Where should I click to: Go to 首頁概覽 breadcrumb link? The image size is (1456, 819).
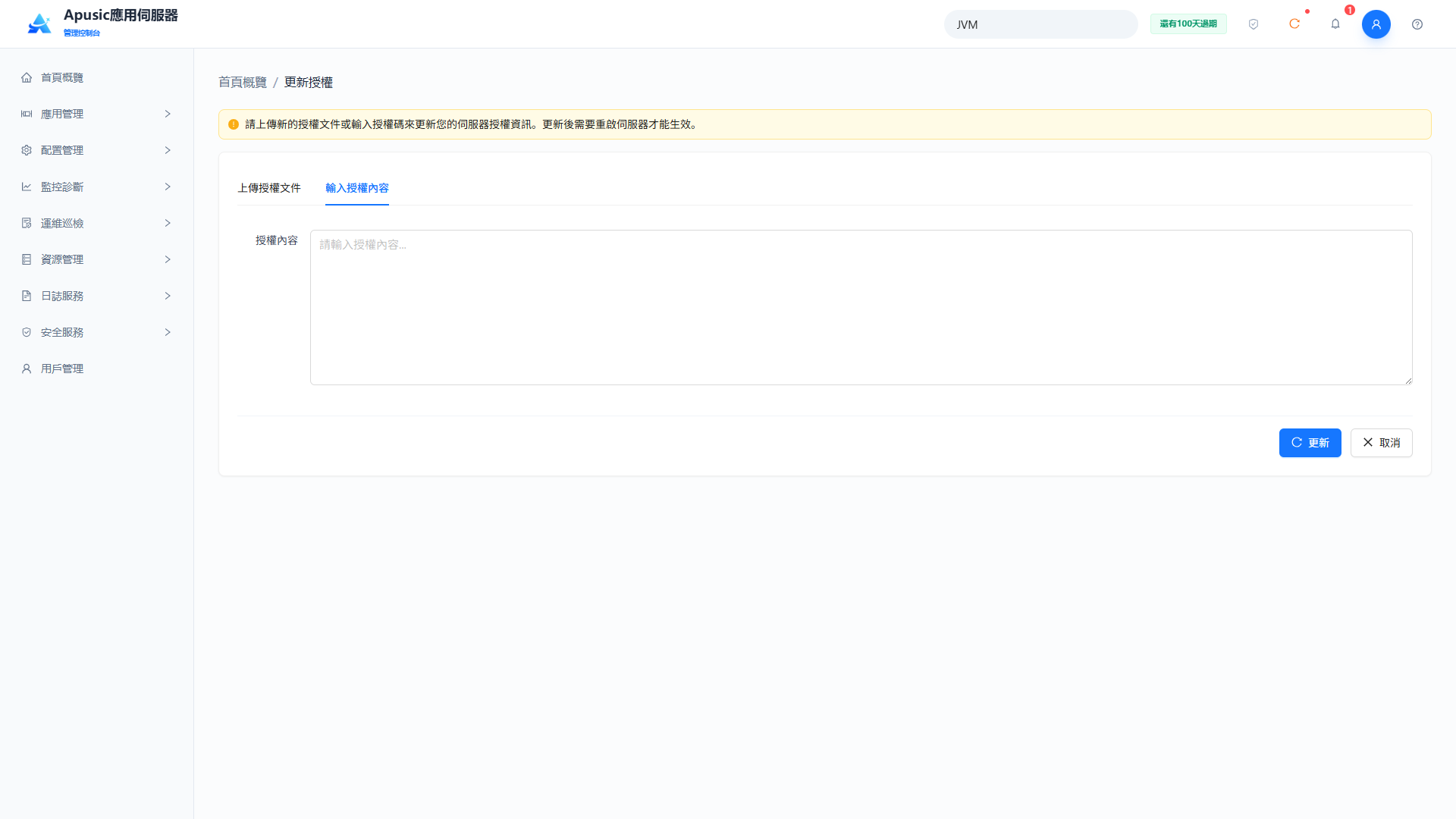click(x=243, y=82)
